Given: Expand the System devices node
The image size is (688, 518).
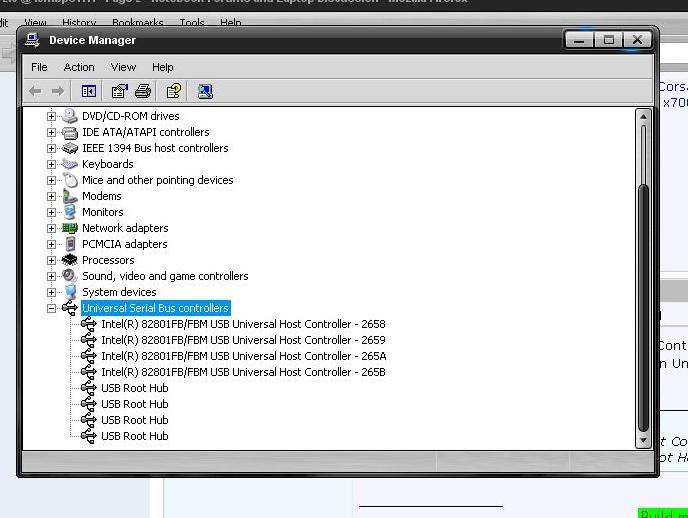Looking at the screenshot, I should [x=51, y=293].
